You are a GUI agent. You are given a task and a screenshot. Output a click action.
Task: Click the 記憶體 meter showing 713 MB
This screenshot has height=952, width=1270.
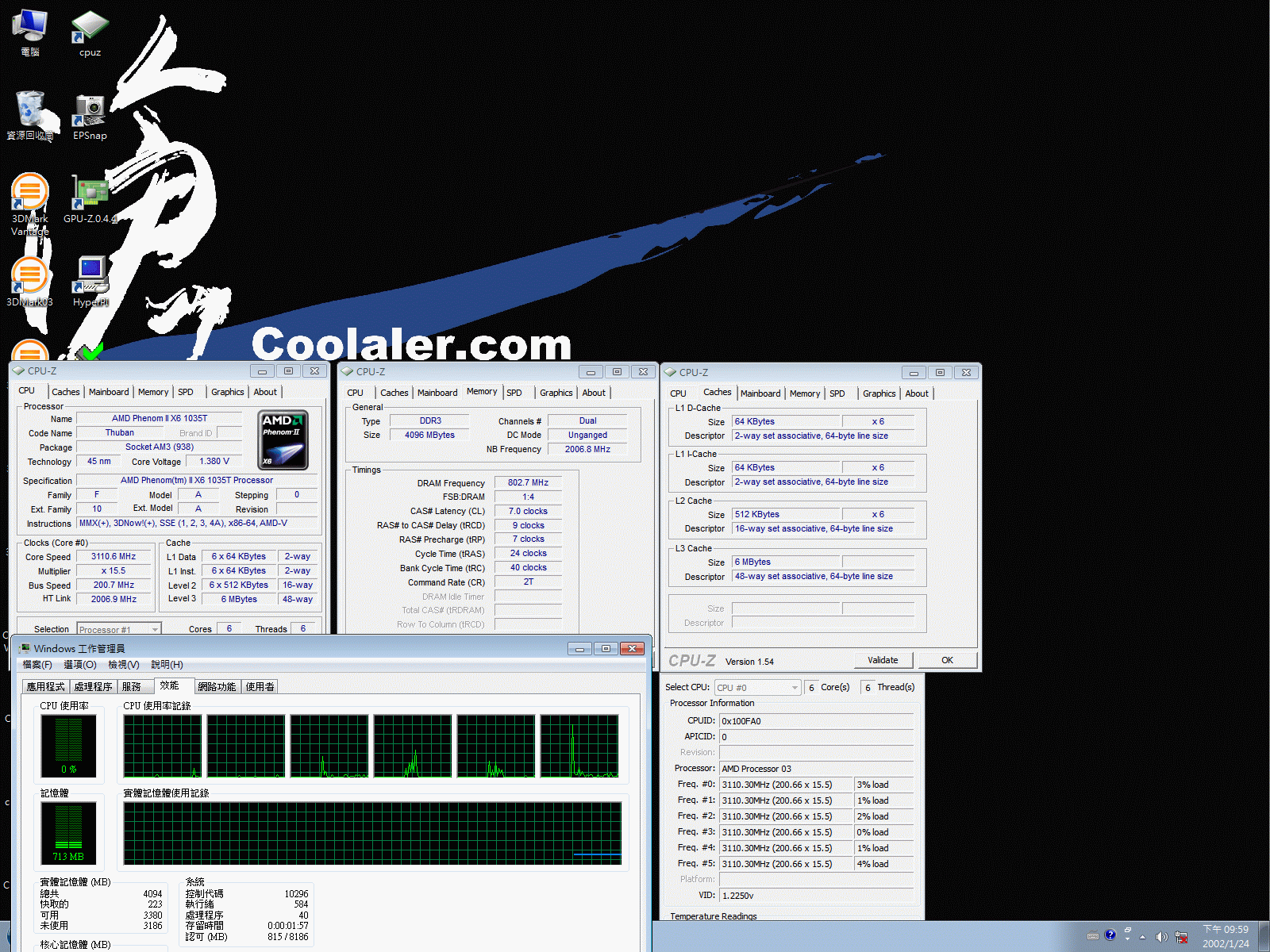click(x=69, y=833)
